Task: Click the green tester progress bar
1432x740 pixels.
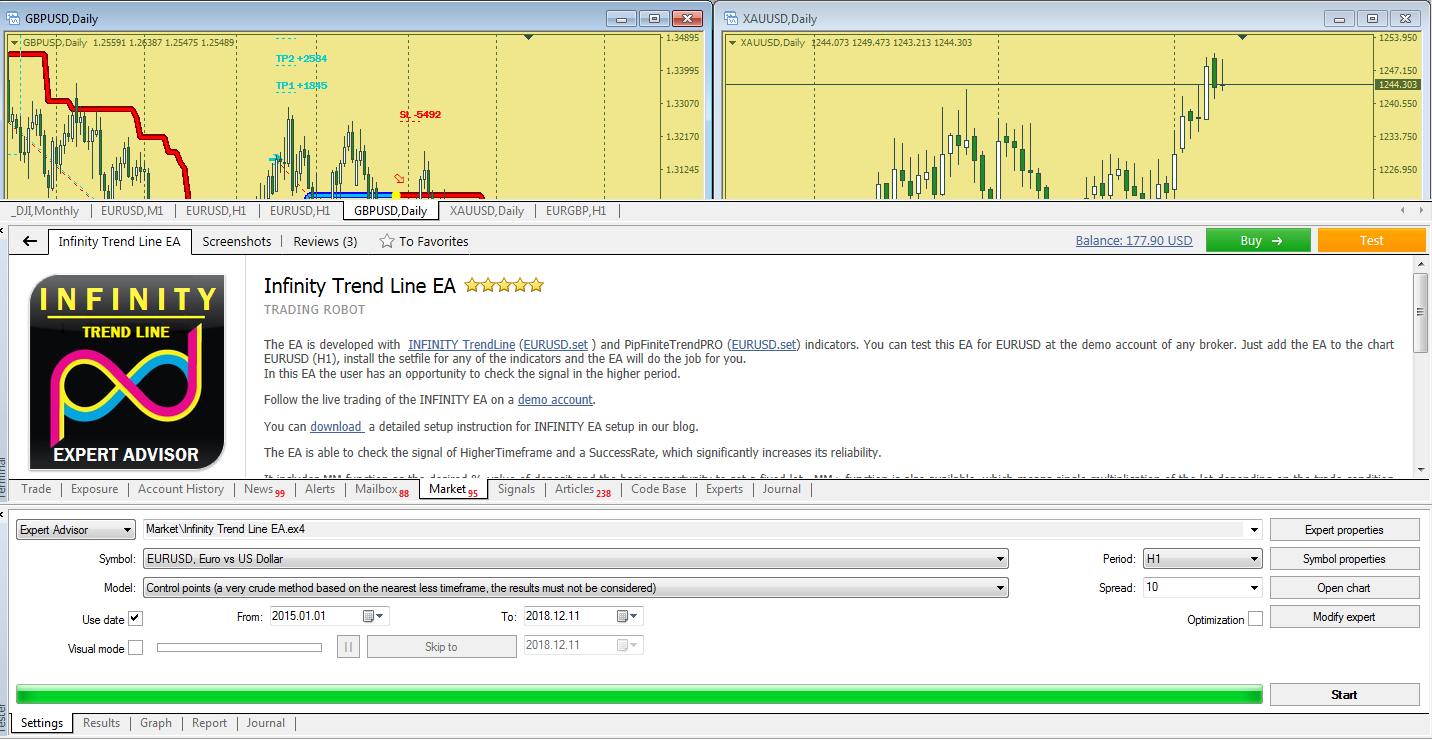Action: click(639, 695)
